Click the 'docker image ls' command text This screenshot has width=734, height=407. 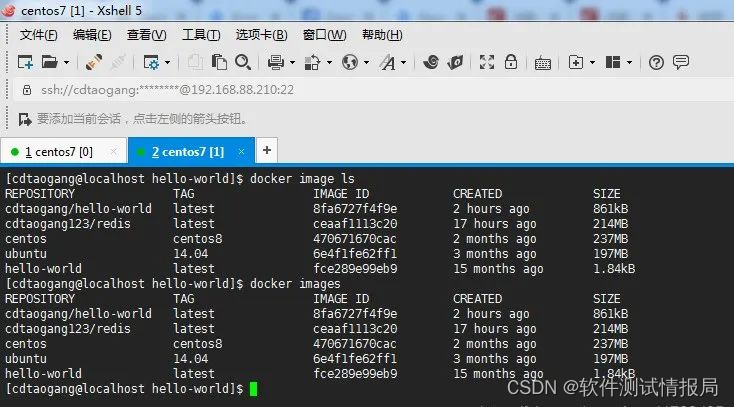tap(302, 179)
